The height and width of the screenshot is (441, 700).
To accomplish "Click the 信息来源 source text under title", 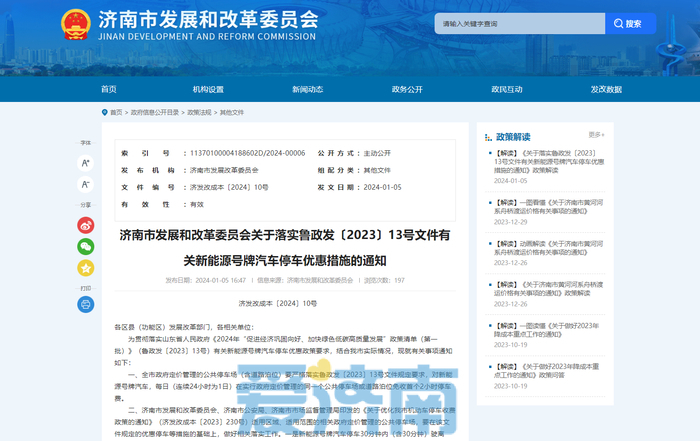I will point(305,280).
